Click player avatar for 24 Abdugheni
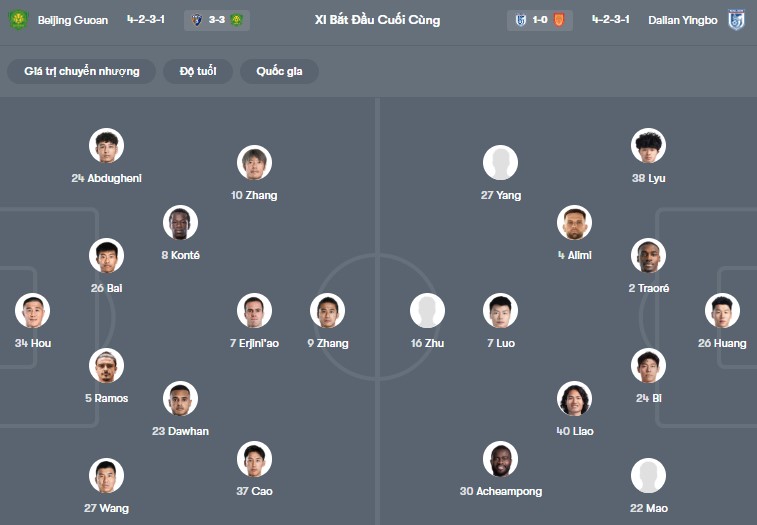 tap(106, 145)
